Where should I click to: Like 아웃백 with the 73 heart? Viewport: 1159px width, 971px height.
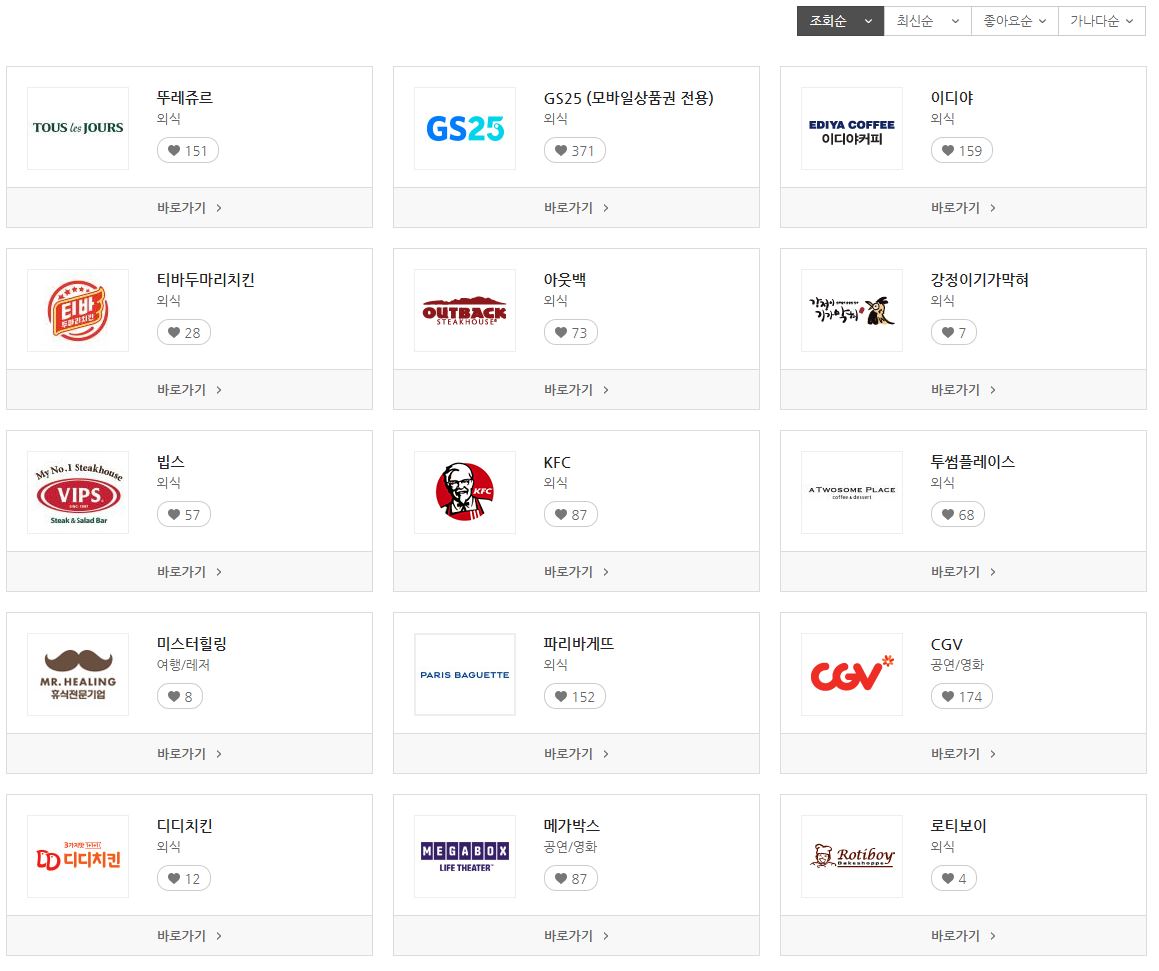[x=571, y=333]
